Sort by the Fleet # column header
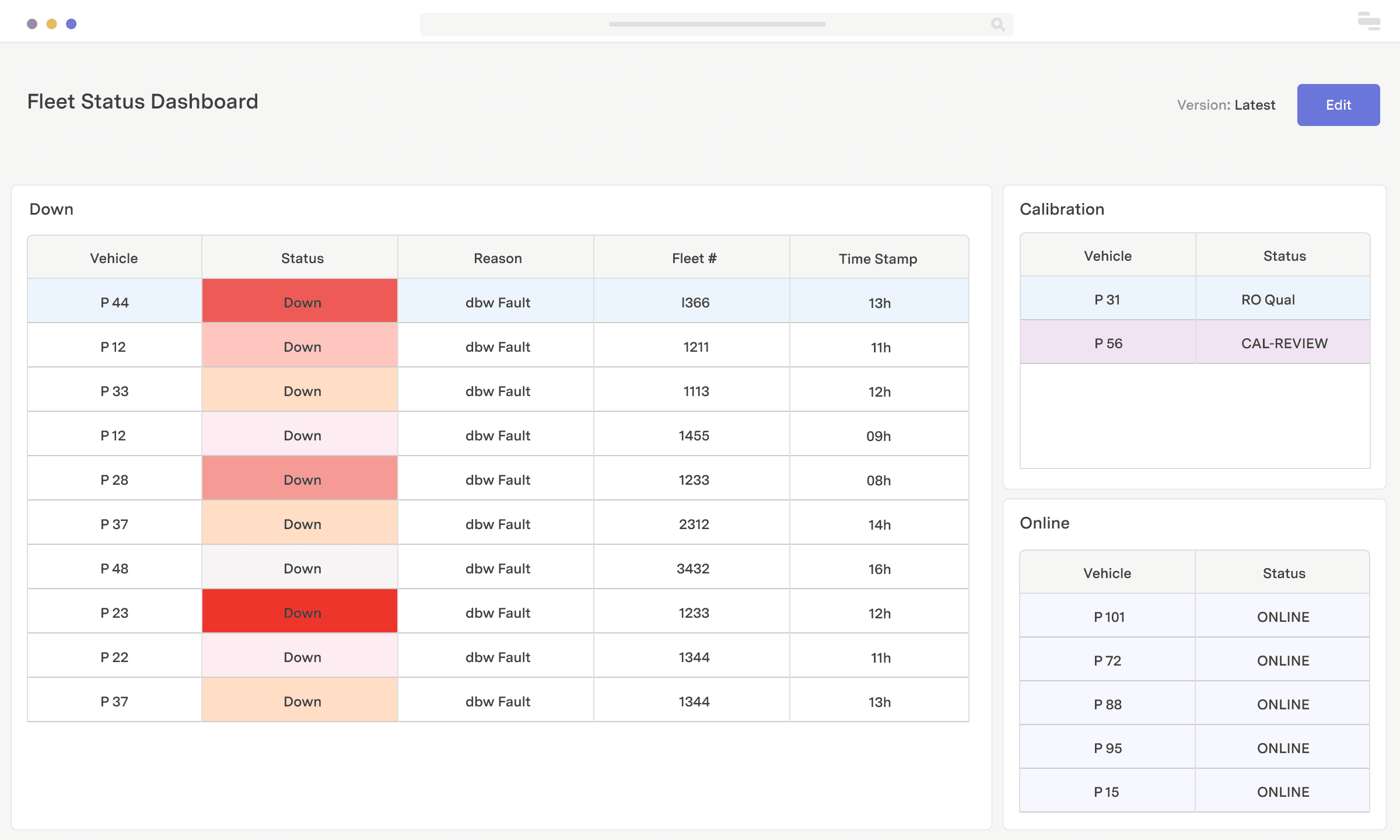 [x=692, y=258]
